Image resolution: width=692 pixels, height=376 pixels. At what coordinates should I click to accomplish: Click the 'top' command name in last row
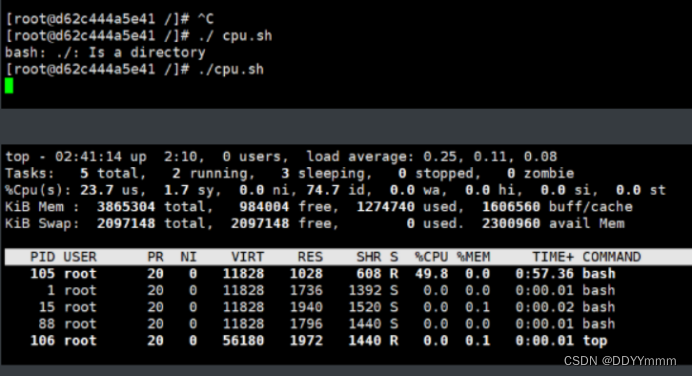[x=595, y=341]
